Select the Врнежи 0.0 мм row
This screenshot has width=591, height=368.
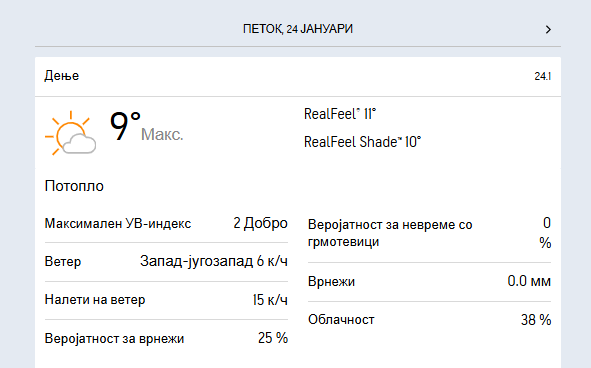coord(429,282)
